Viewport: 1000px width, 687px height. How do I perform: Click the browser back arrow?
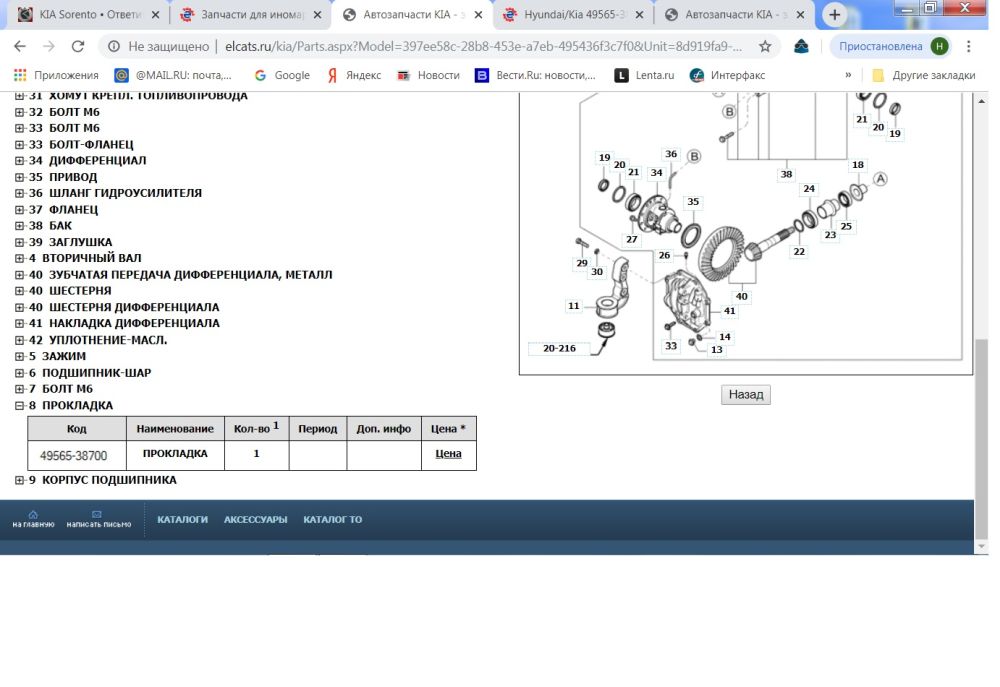[20, 47]
